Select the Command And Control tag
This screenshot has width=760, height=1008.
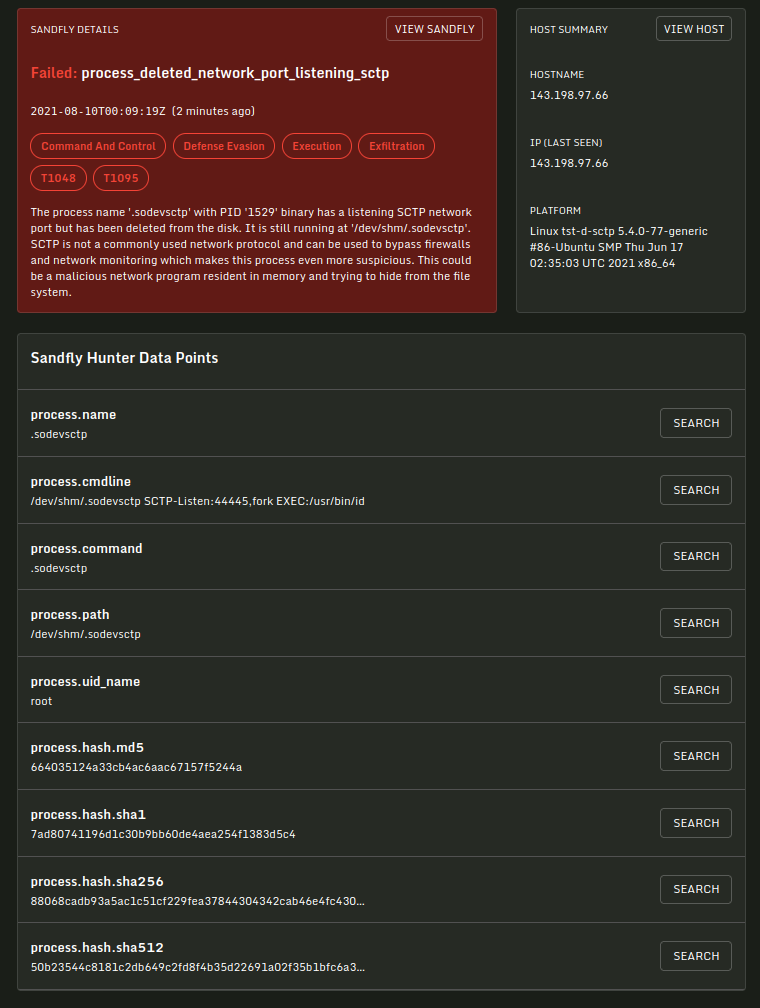98,146
